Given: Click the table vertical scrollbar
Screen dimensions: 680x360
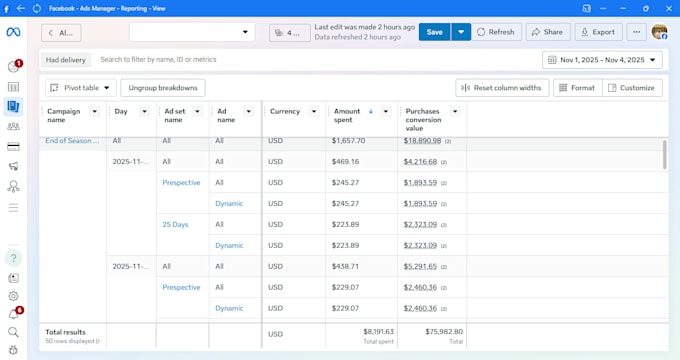Looking at the screenshot, I should pyautogui.click(x=665, y=154).
